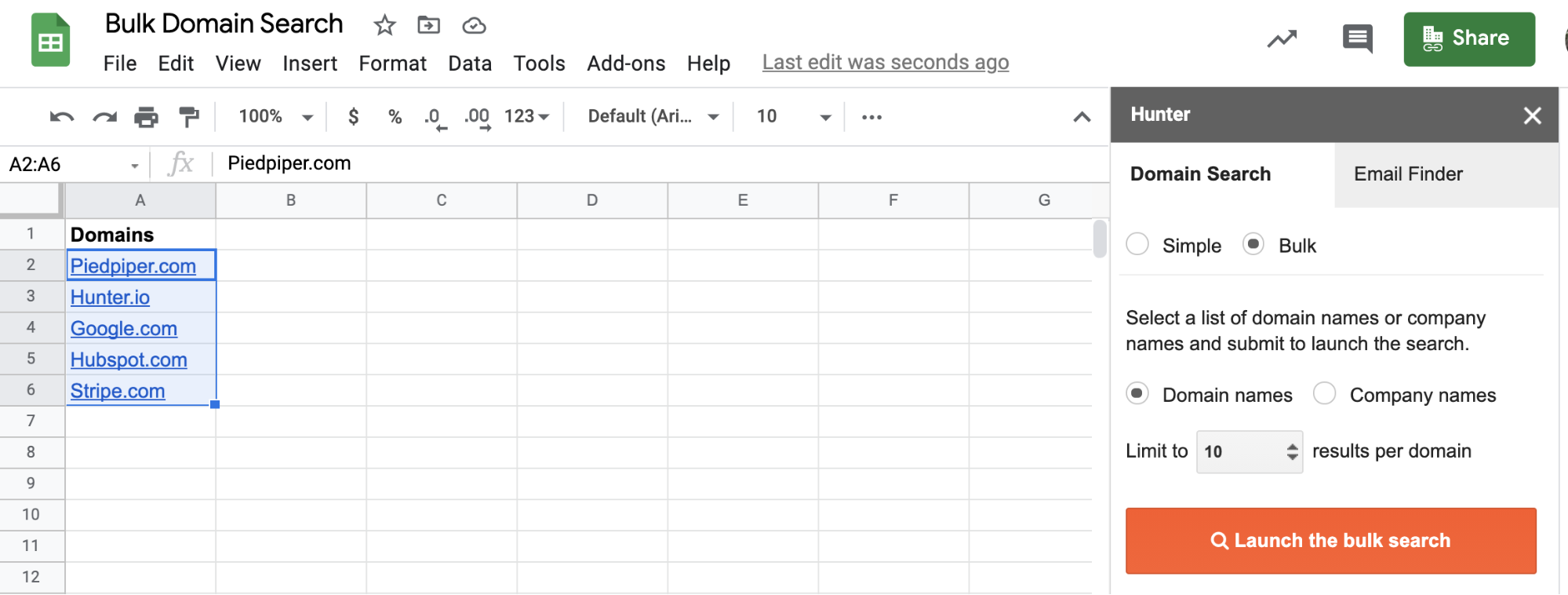Open the Format menu
Viewport: 1568px width, 595px height.
click(x=393, y=64)
